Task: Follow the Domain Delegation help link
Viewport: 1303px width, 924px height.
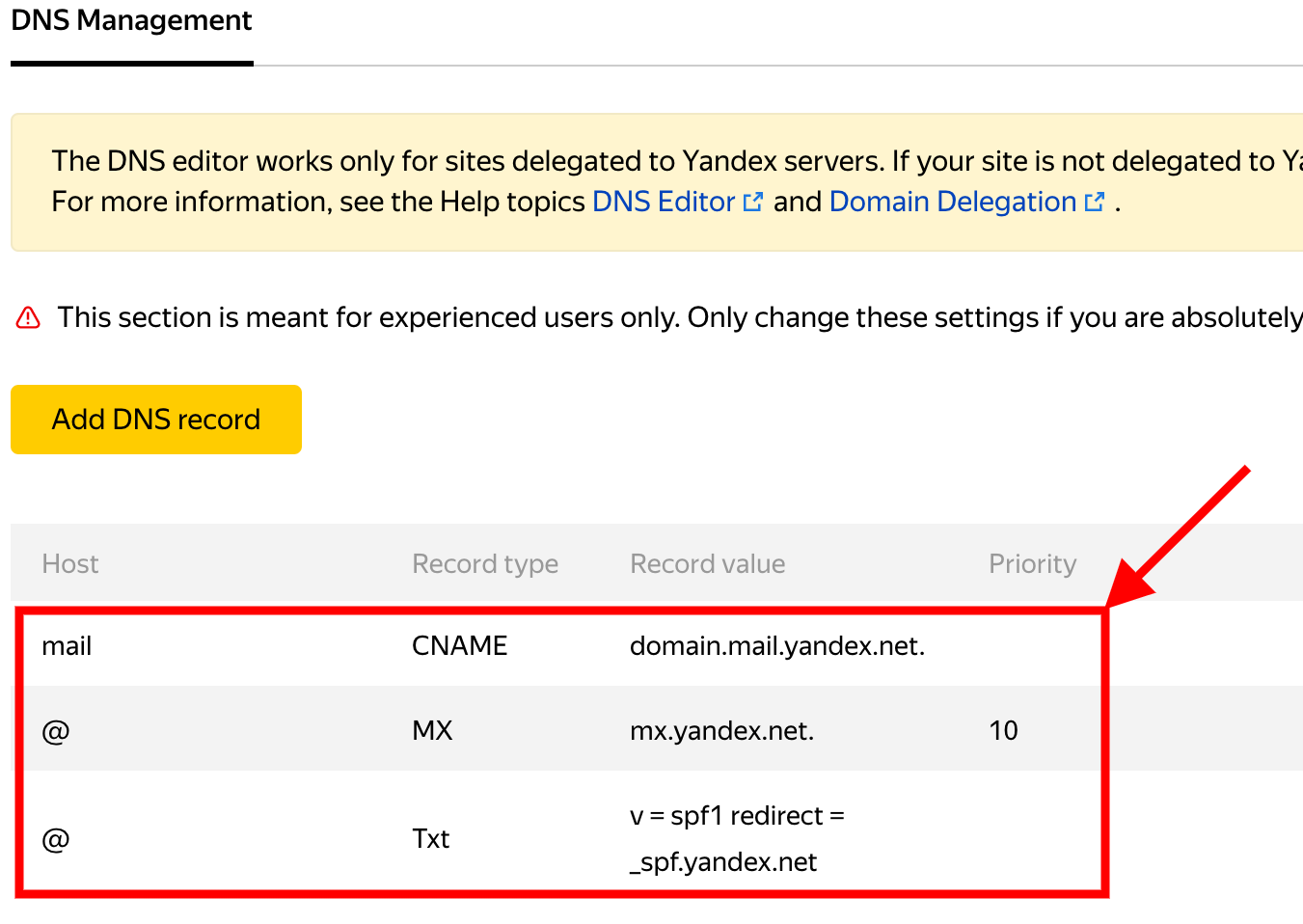Action: coord(952,202)
